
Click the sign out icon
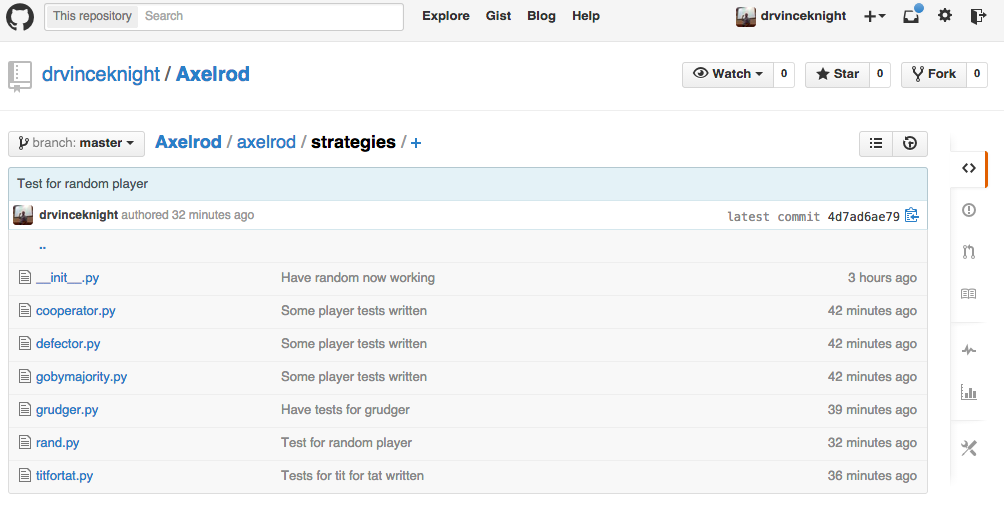(x=978, y=16)
